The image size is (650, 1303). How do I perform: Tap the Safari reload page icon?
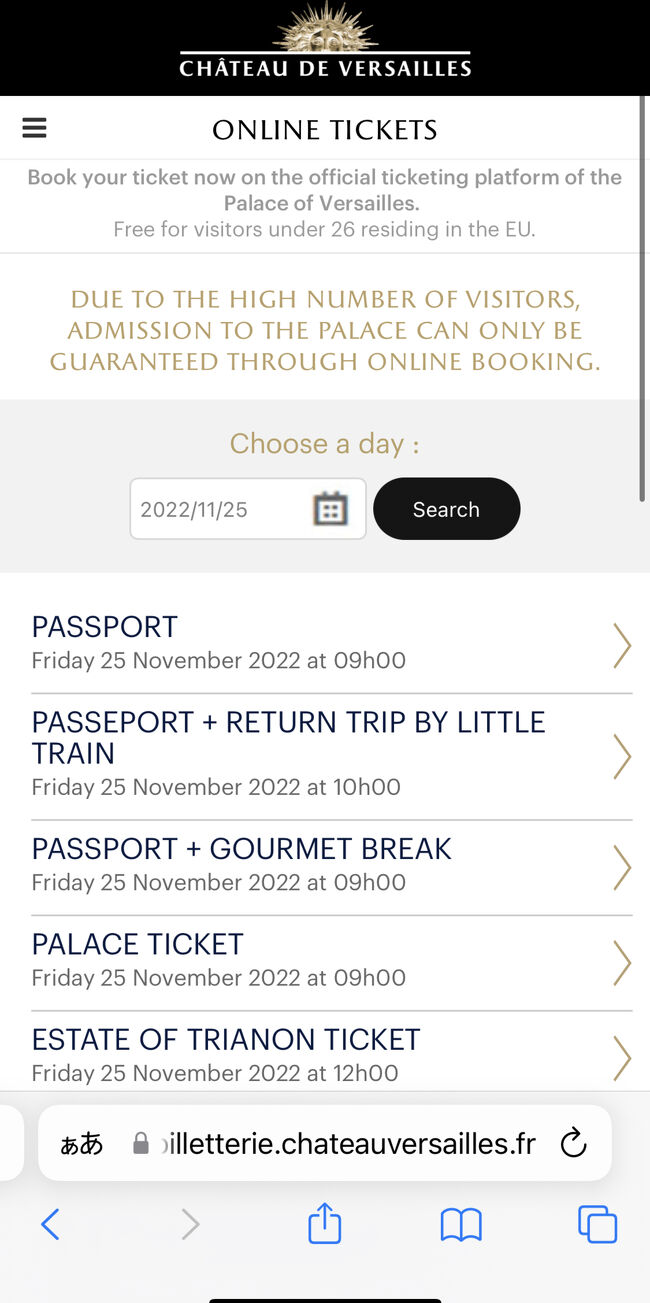click(x=573, y=1143)
